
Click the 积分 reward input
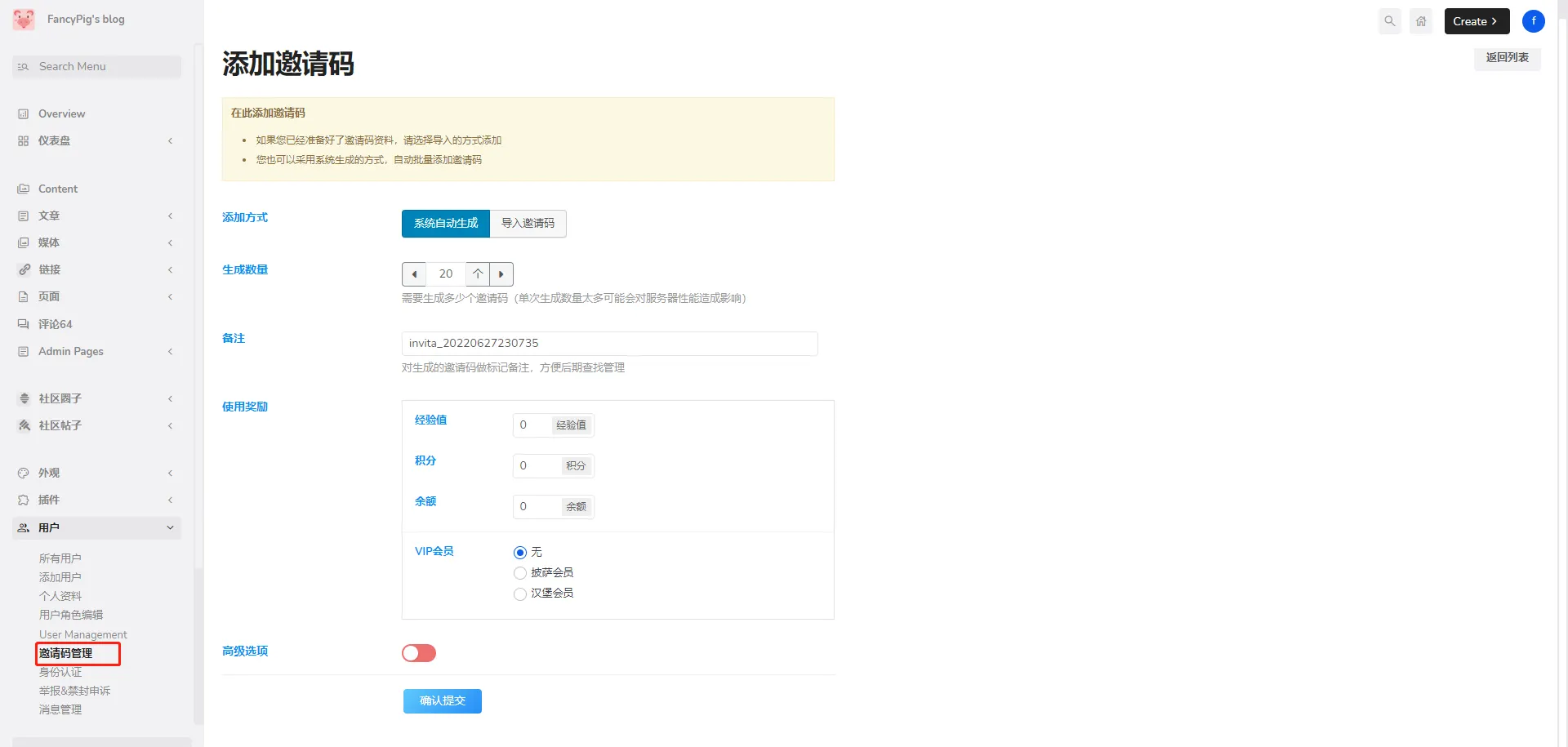(537, 466)
